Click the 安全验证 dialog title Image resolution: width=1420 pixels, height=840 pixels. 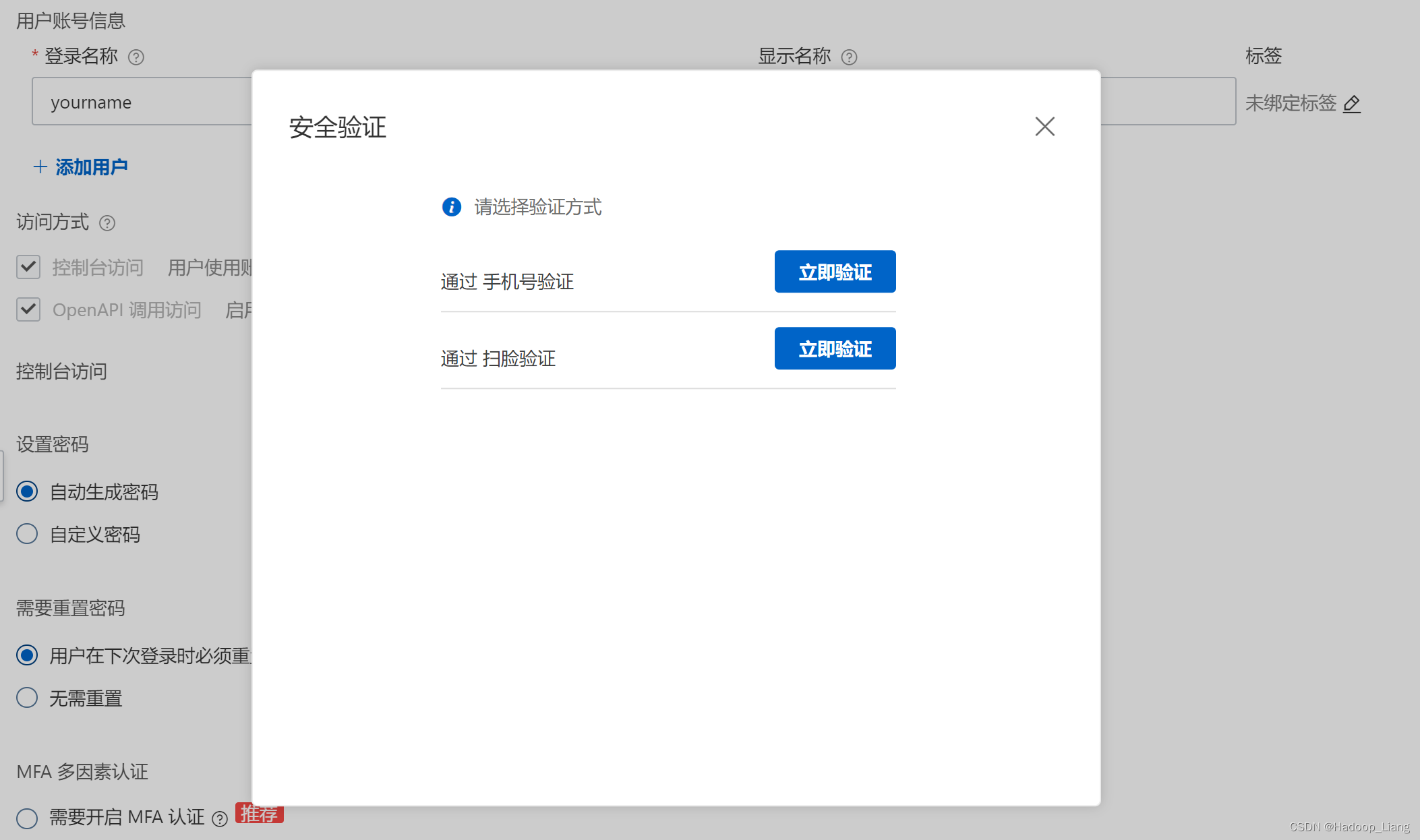(338, 127)
